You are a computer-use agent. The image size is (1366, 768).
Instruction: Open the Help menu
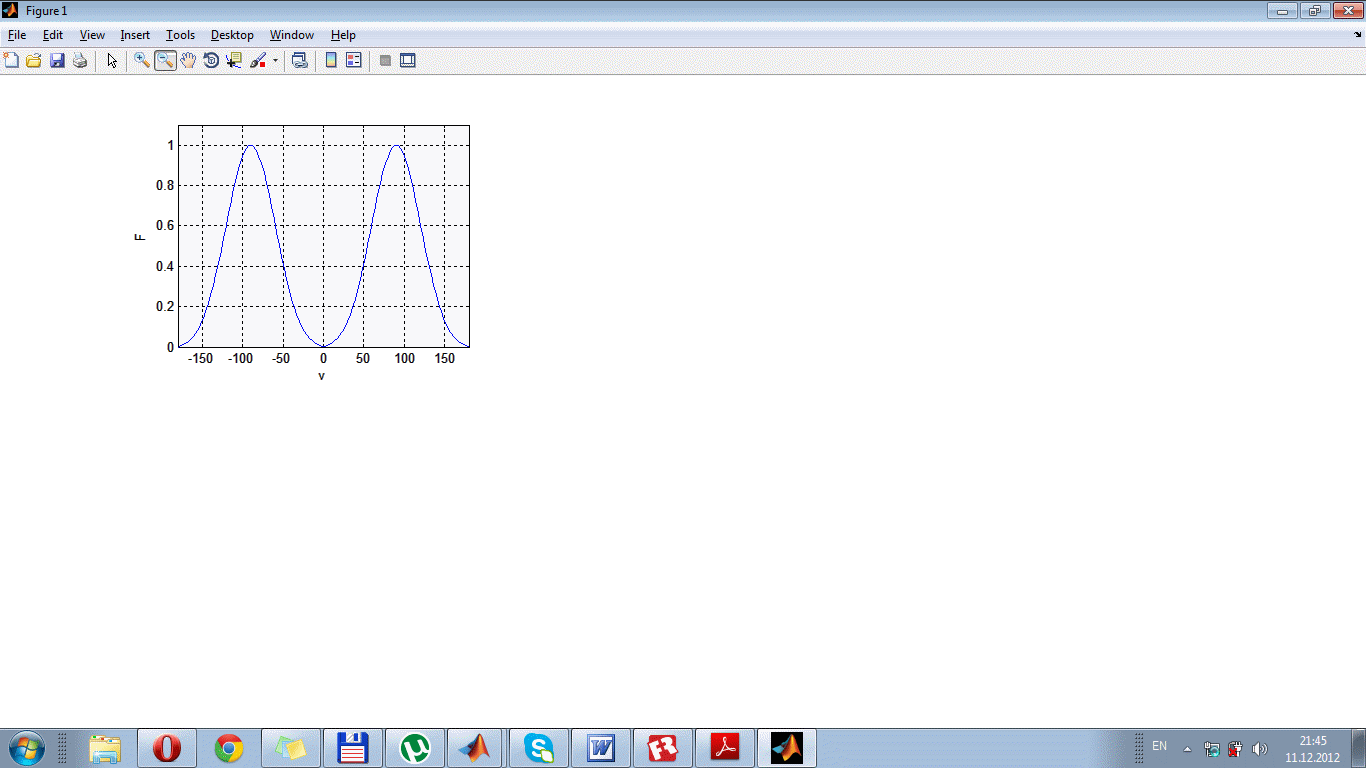pos(343,35)
